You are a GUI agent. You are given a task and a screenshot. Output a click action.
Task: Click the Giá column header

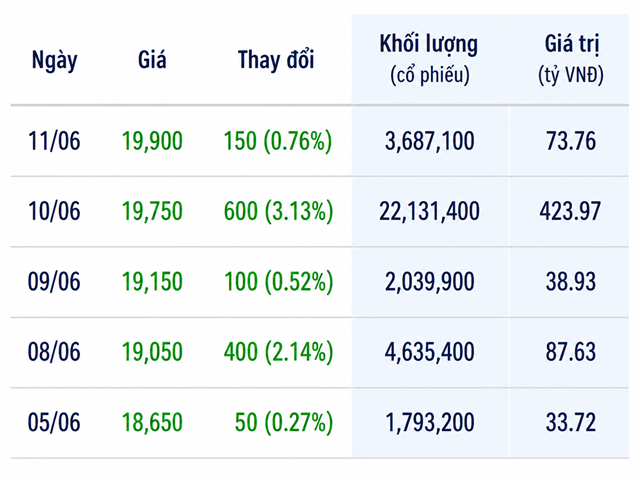pos(152,60)
